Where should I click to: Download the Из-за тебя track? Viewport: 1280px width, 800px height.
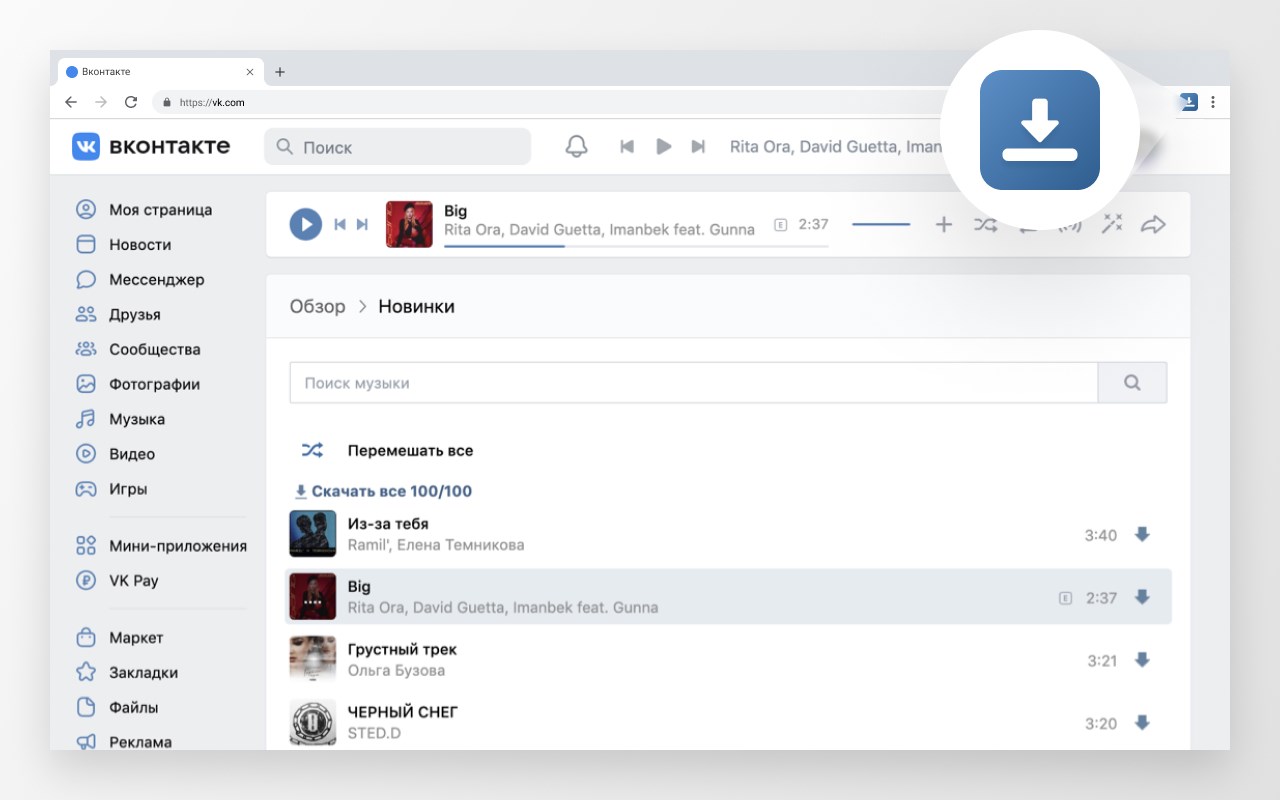tap(1142, 535)
